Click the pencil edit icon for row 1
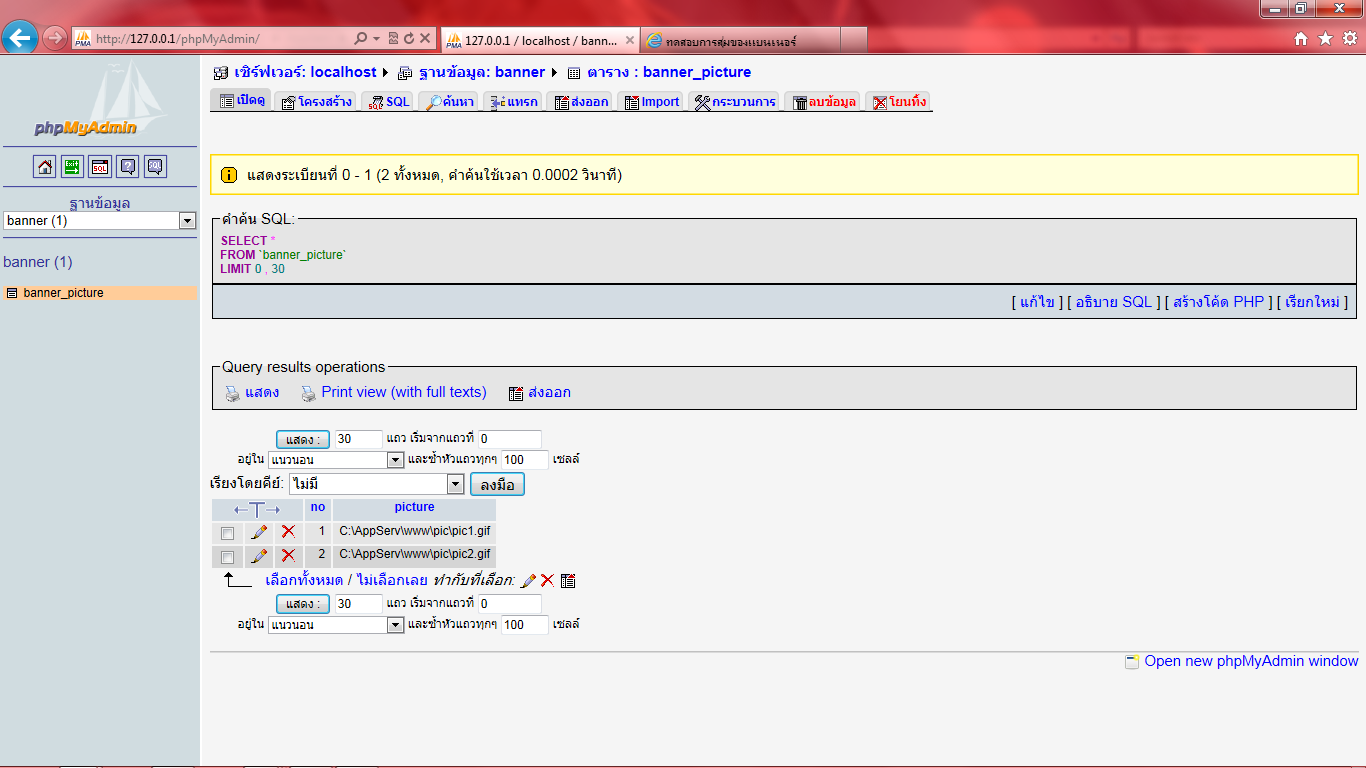This screenshot has width=1366, height=768. pos(259,532)
